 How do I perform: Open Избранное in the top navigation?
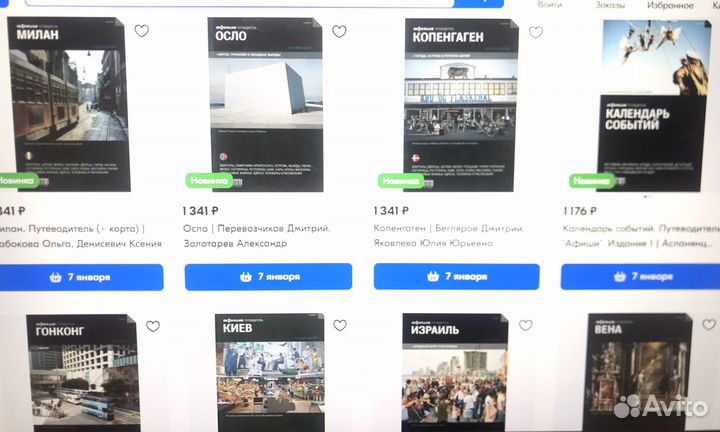tap(670, 5)
